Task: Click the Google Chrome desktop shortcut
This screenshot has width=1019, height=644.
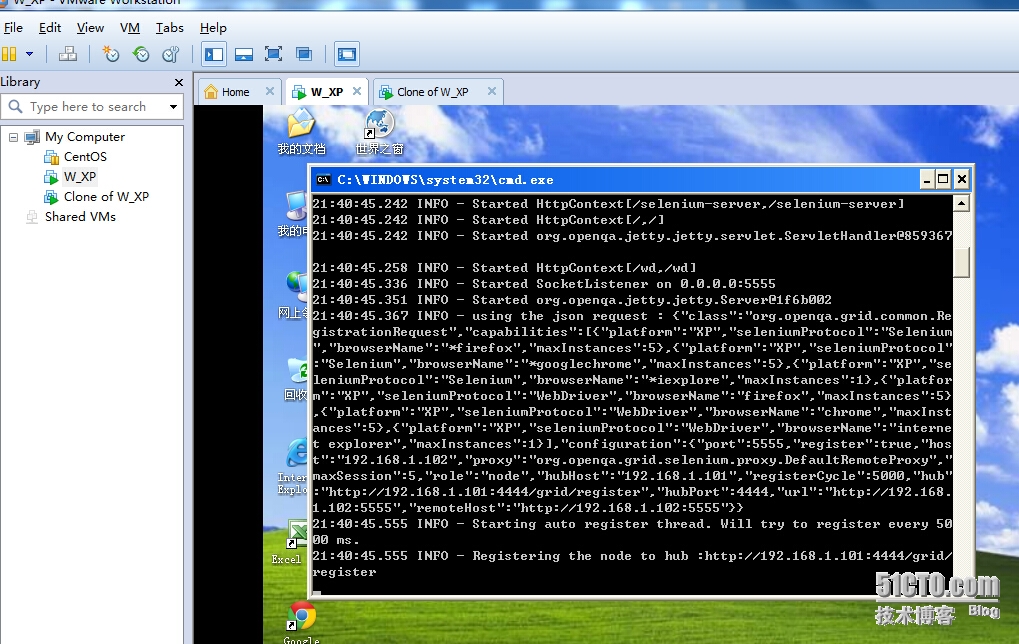Action: tap(301, 623)
